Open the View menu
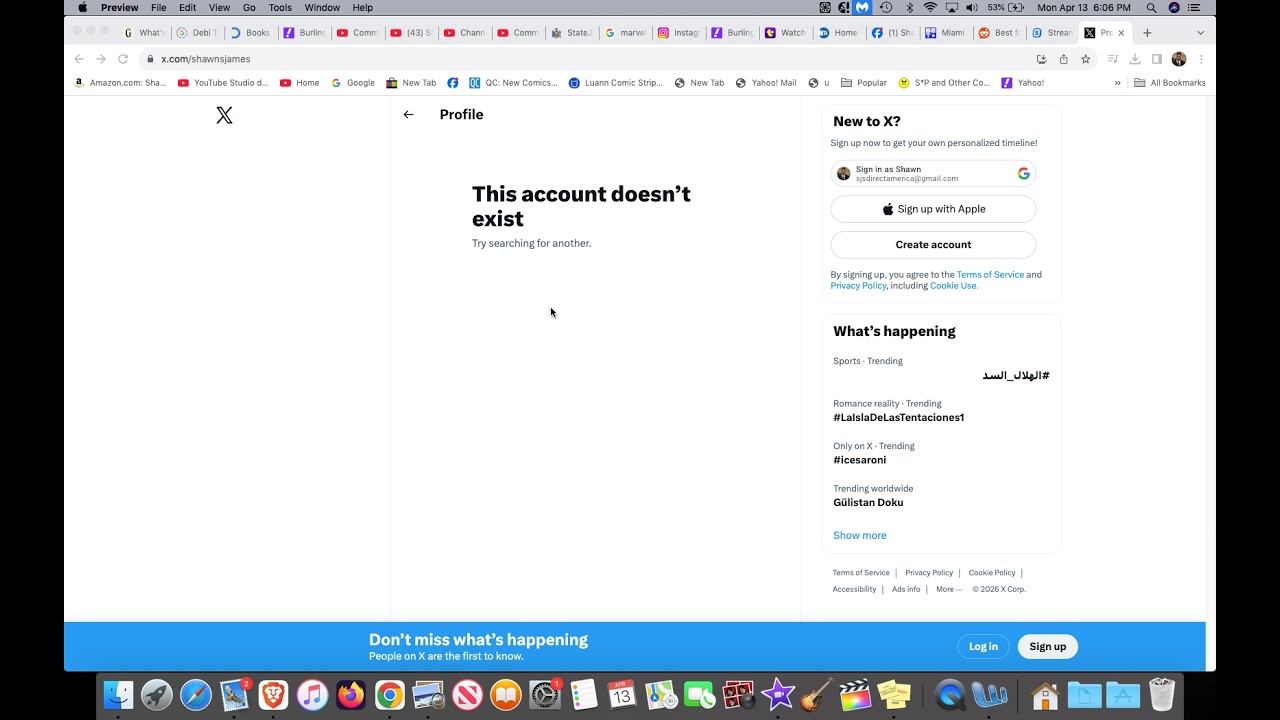 pos(219,7)
